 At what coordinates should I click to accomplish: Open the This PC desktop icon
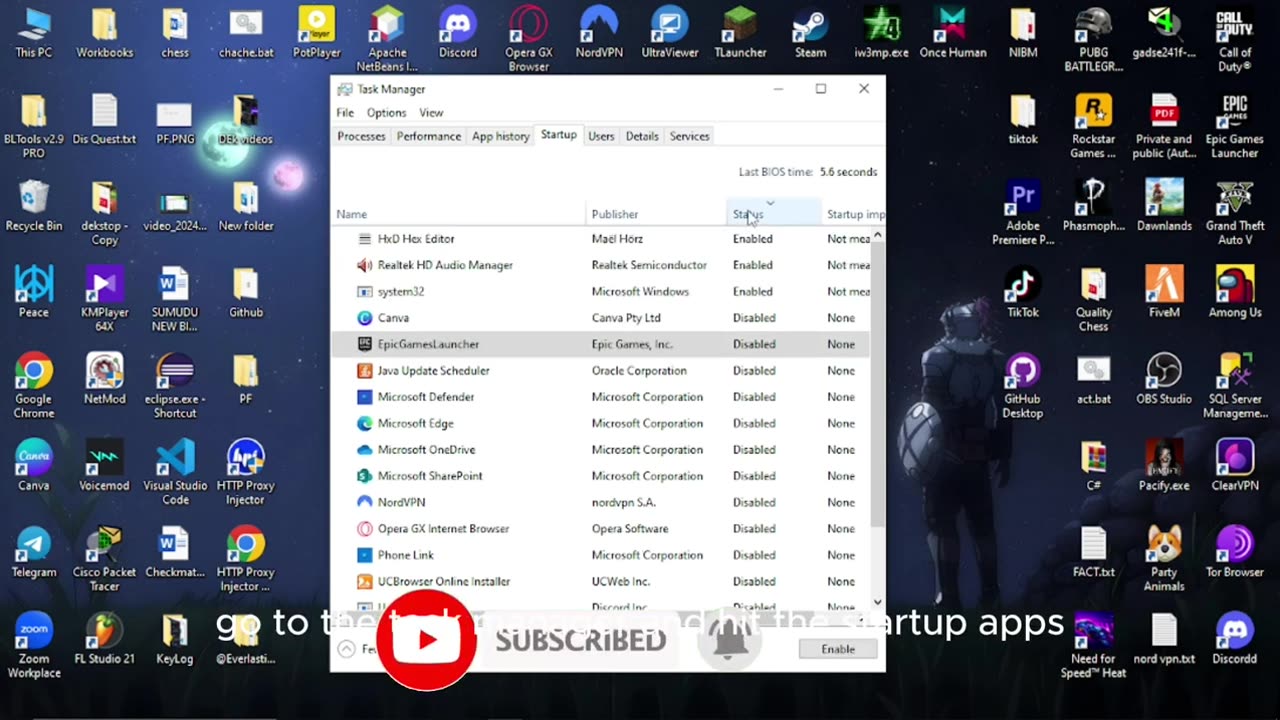[x=34, y=32]
